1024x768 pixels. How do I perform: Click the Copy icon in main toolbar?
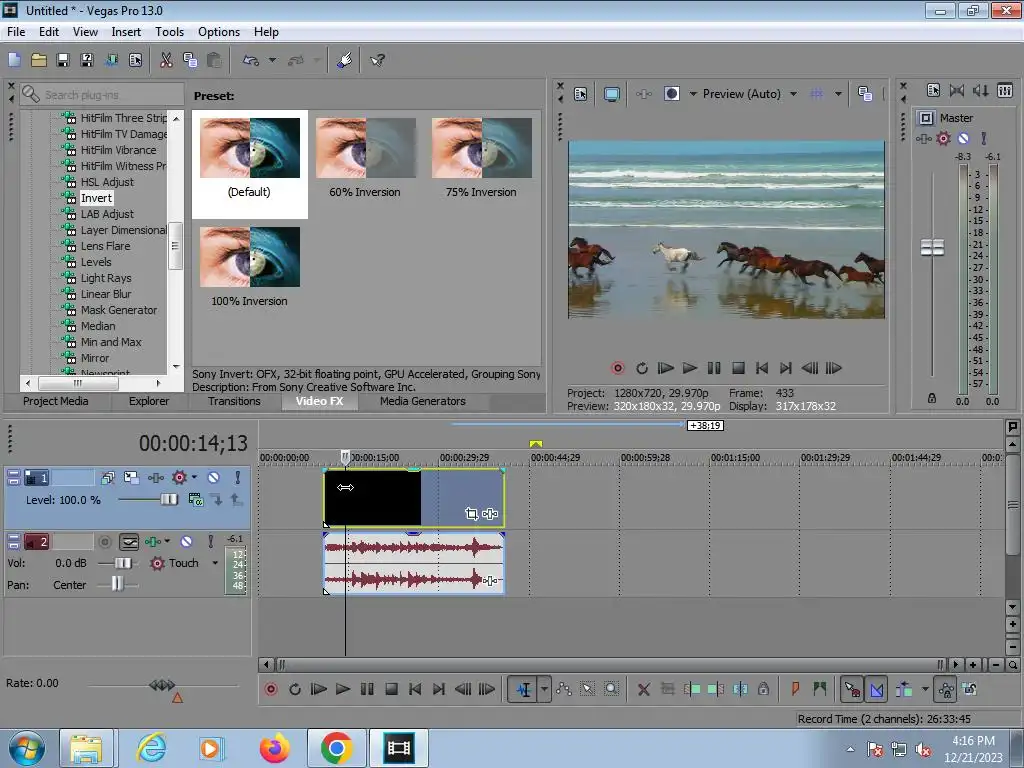coord(190,61)
